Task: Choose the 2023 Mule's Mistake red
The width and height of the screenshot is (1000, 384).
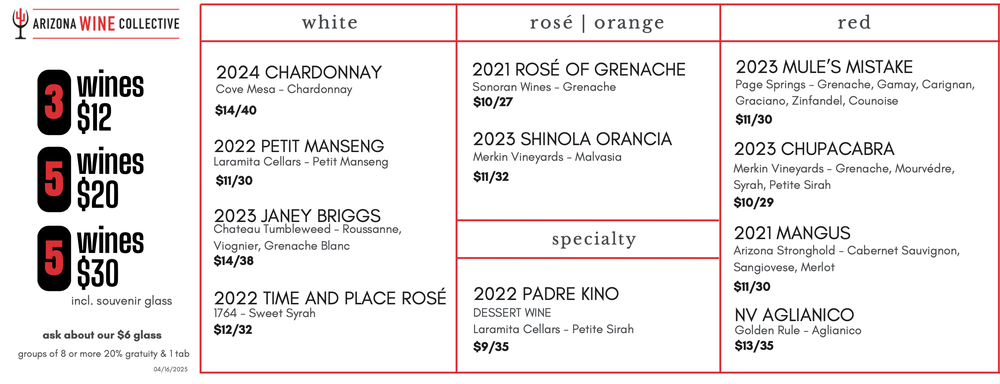Action: (x=824, y=66)
